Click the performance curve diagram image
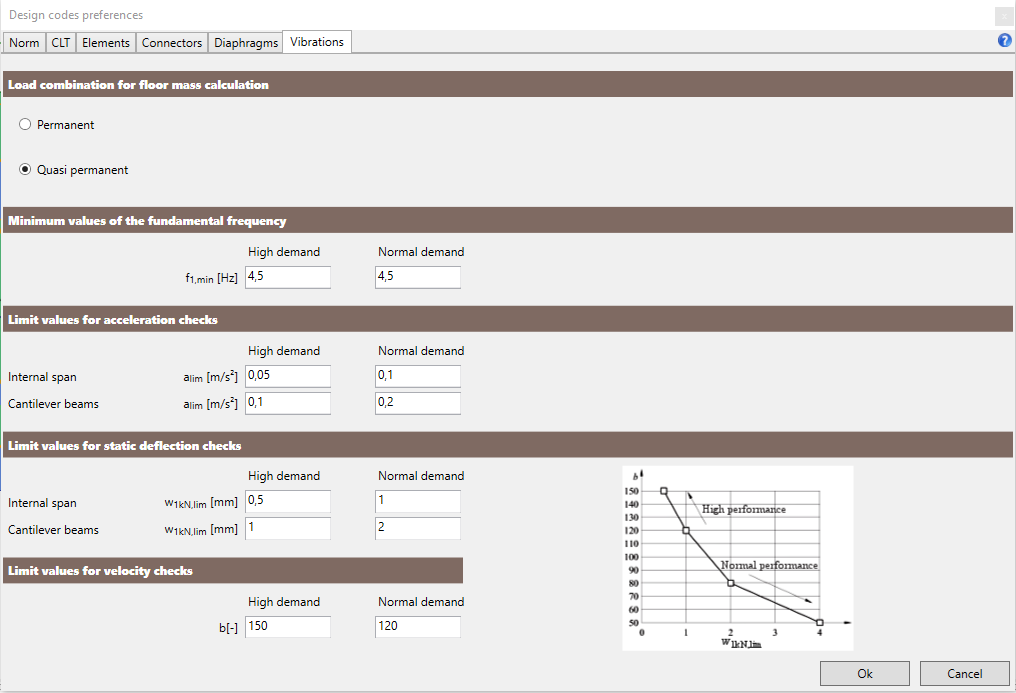Viewport: 1016px width, 693px height. click(737, 558)
